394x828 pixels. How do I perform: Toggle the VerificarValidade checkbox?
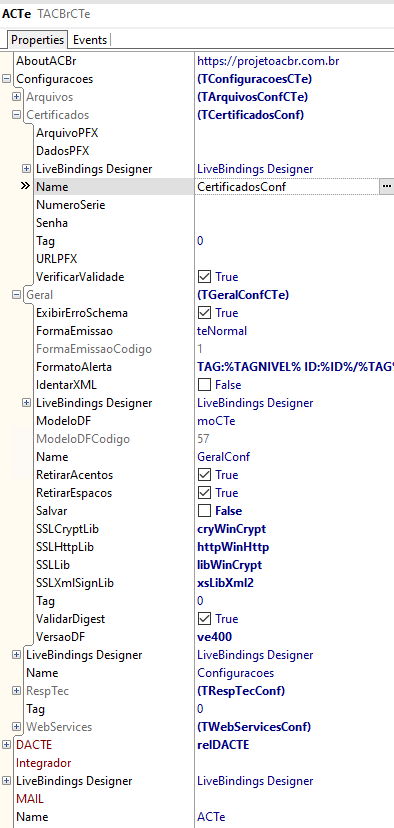click(x=204, y=277)
